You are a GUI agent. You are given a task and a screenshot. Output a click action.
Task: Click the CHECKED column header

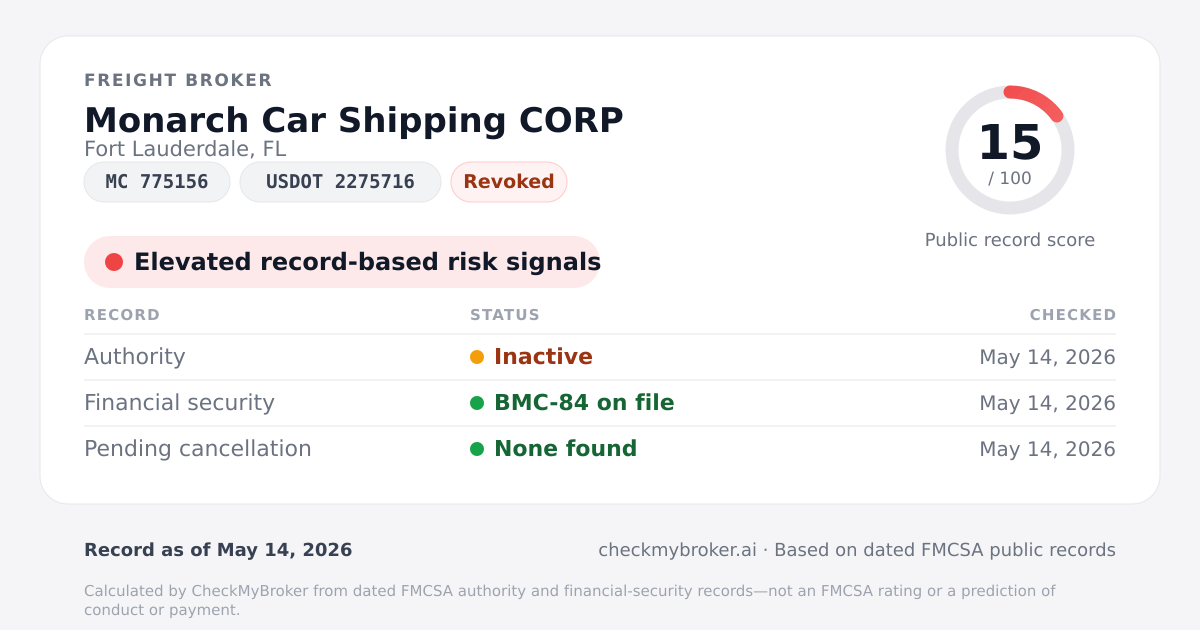pyautogui.click(x=1073, y=315)
